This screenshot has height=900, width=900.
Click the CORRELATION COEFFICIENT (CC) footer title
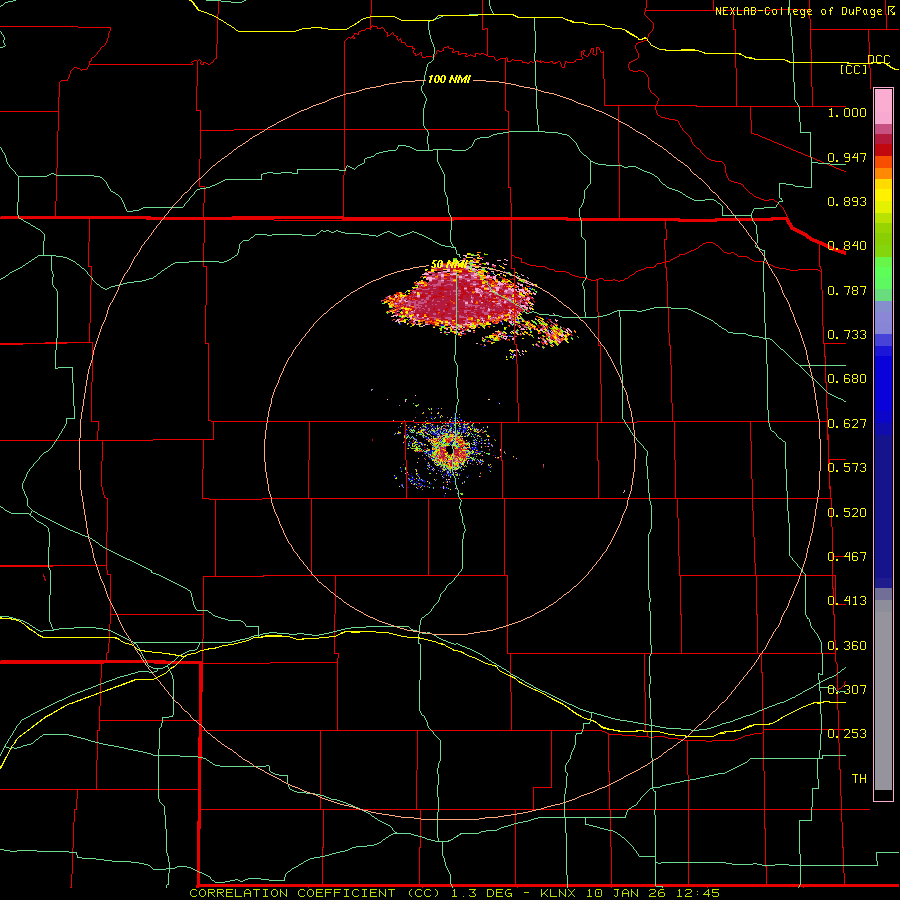(316, 893)
